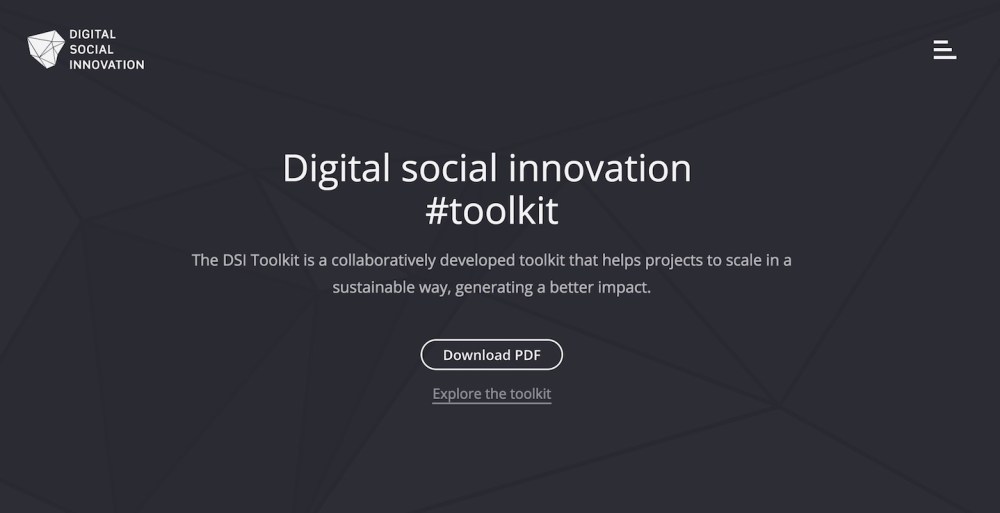
Task: Follow the Explore the toolkit link
Action: coord(491,394)
